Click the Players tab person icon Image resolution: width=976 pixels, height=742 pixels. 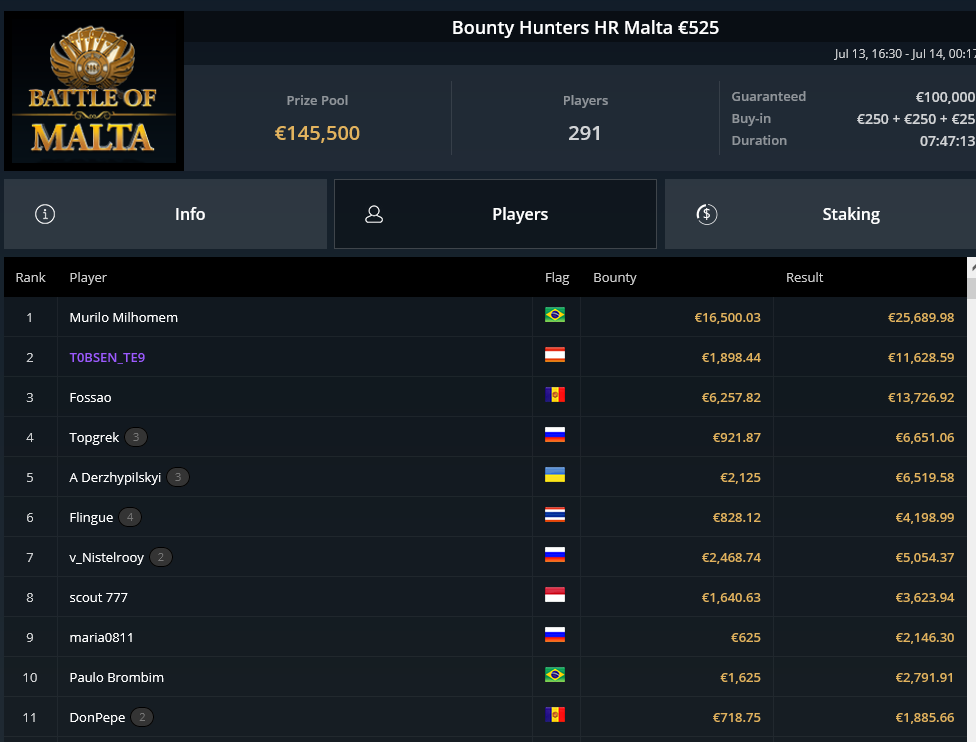(x=373, y=214)
